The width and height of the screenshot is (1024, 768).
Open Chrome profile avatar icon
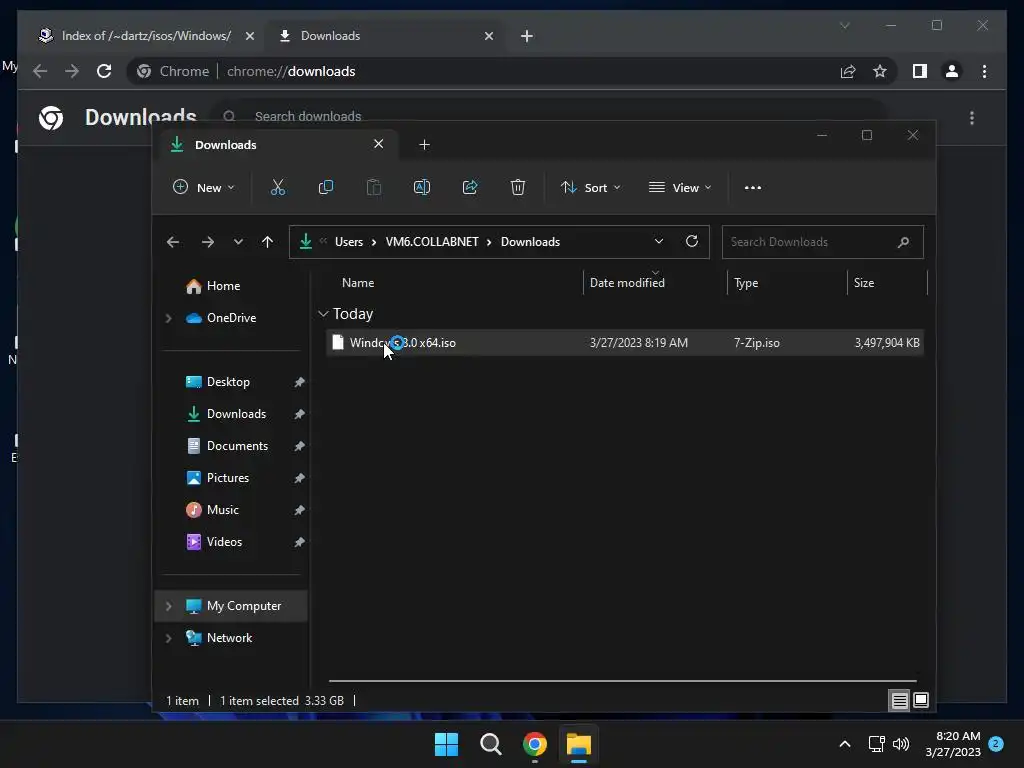click(x=952, y=71)
